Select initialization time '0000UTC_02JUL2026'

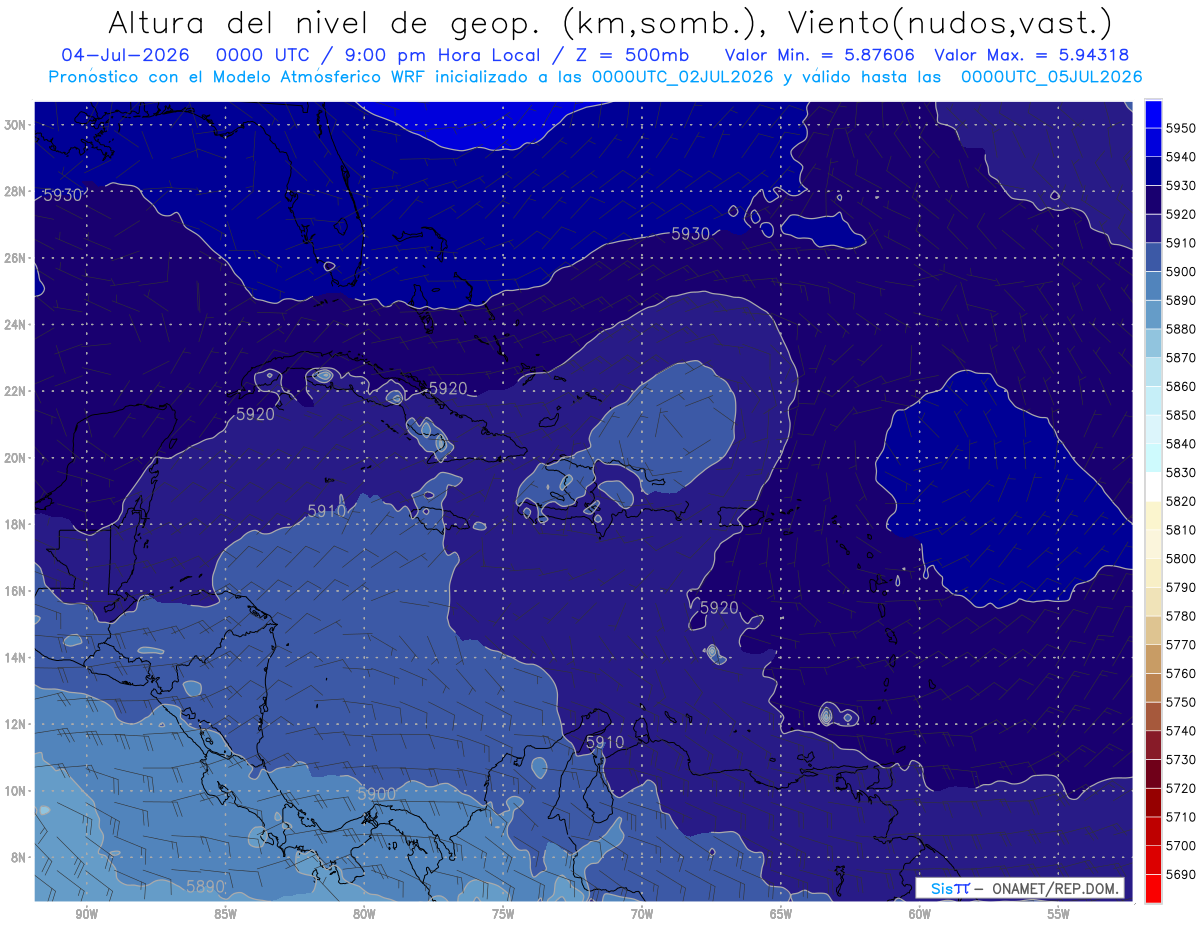tap(683, 76)
